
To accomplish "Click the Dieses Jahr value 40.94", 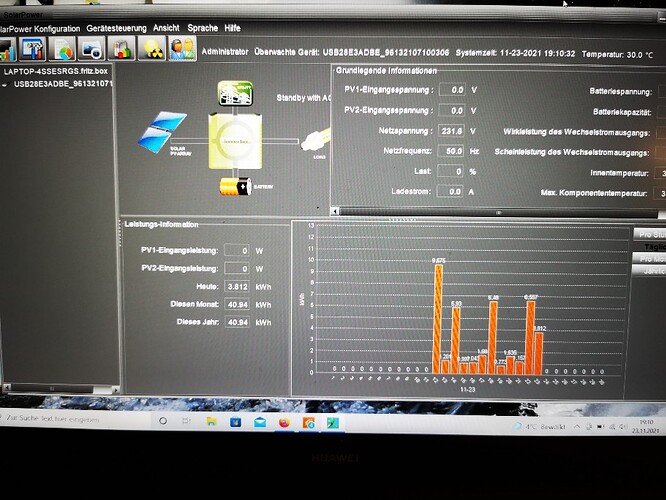I will tap(237, 322).
